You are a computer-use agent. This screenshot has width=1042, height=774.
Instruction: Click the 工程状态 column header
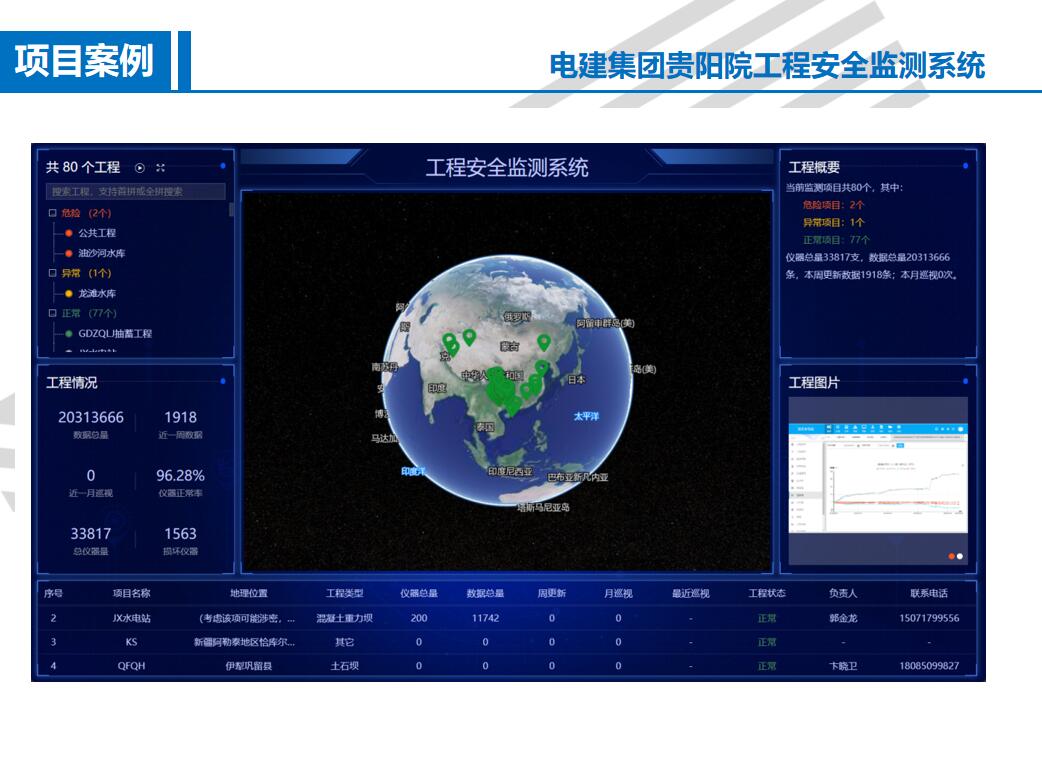(x=767, y=593)
